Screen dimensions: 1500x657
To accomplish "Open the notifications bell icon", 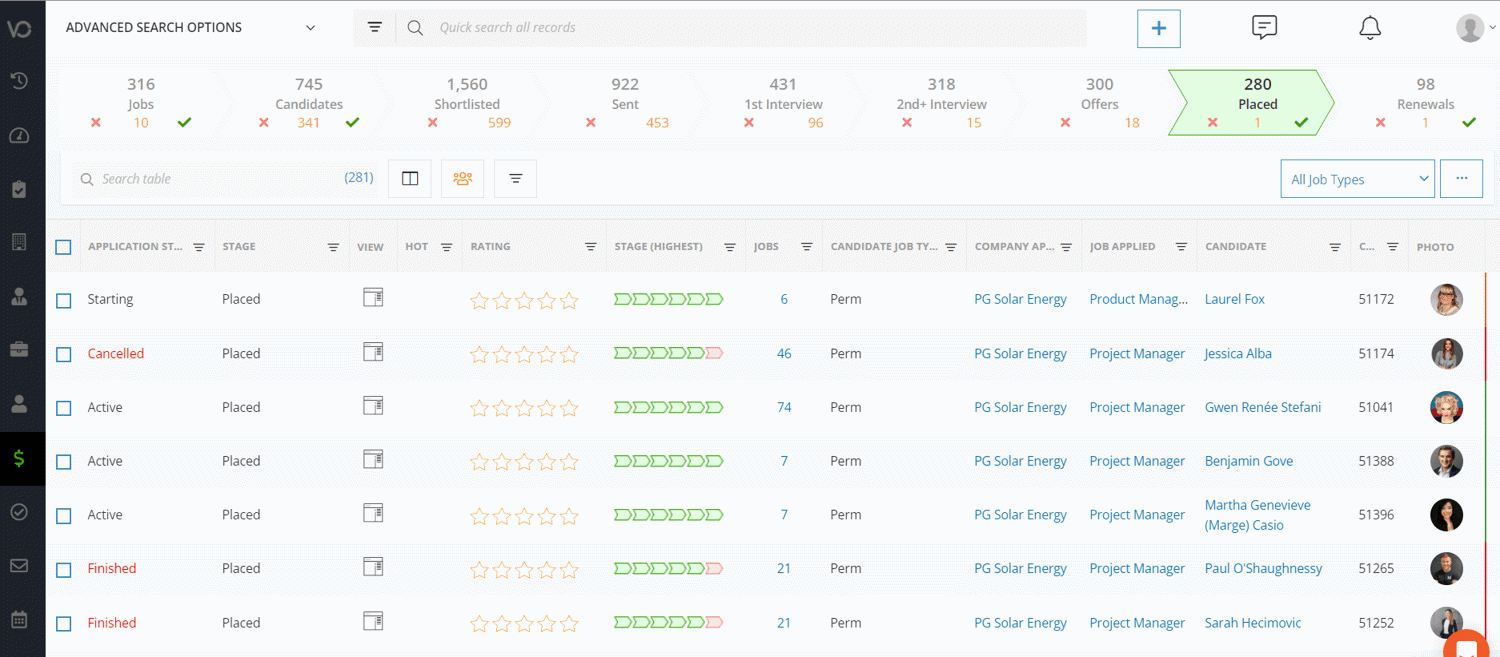I will pyautogui.click(x=1370, y=28).
